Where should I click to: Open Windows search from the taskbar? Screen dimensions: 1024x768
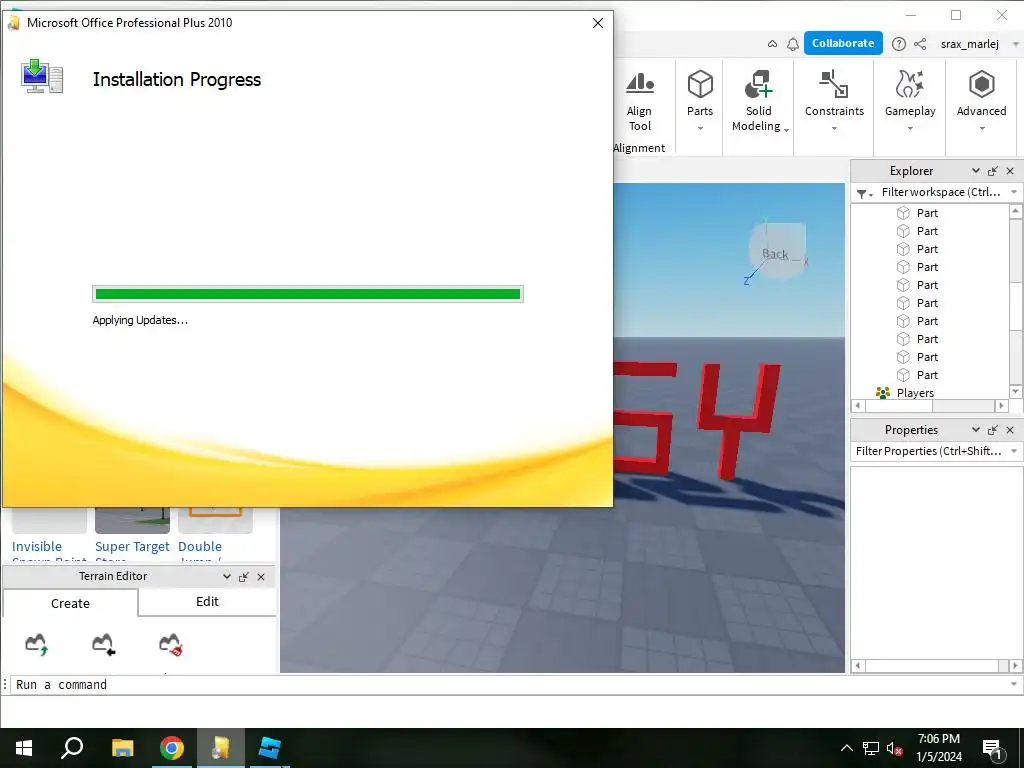pos(72,748)
